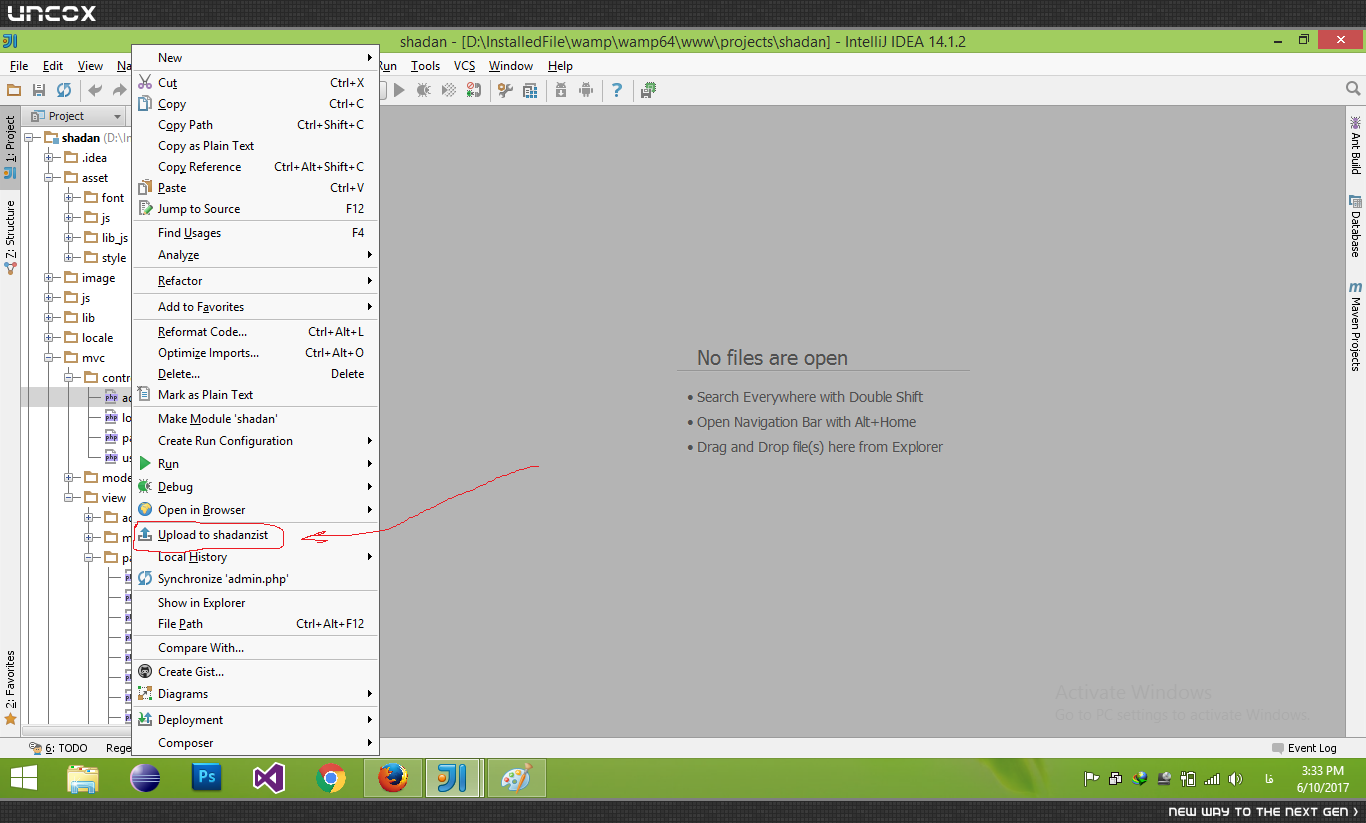The width and height of the screenshot is (1366, 823).
Task: Open the Database side panel
Action: (x=1355, y=226)
